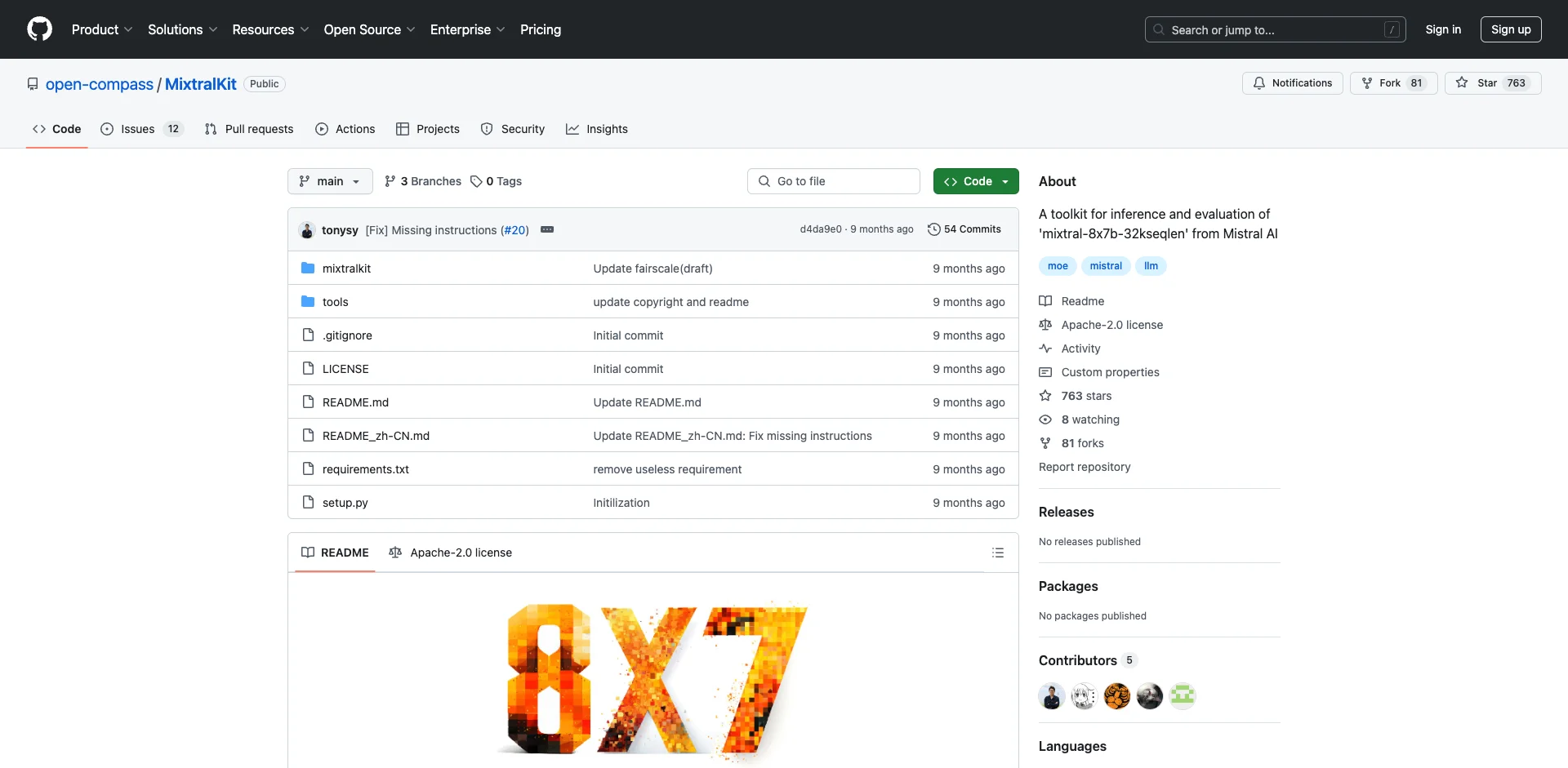This screenshot has height=768, width=1568.
Task: Click the mistral topic tag
Action: 1106,266
